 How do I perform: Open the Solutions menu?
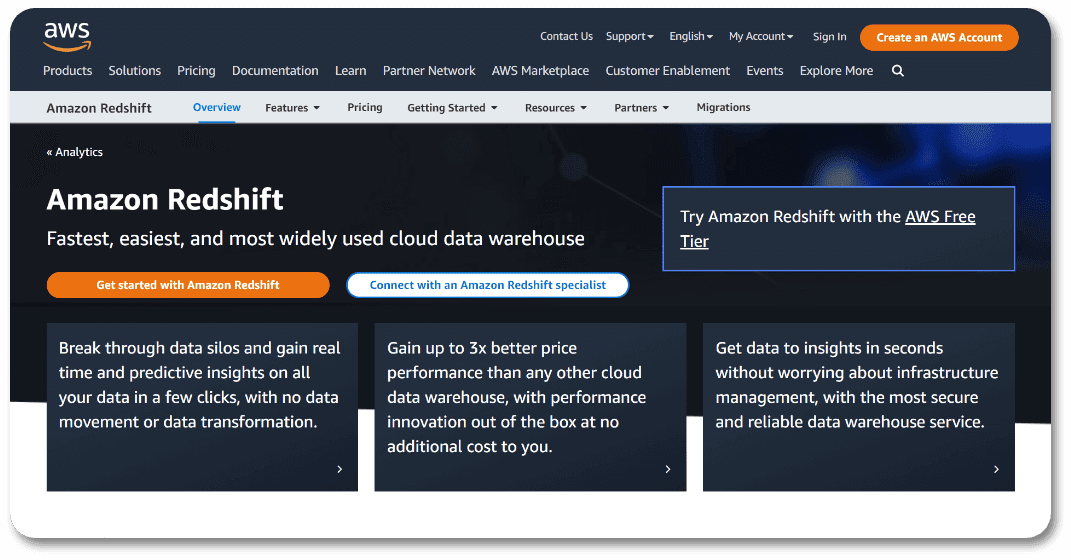(x=135, y=70)
